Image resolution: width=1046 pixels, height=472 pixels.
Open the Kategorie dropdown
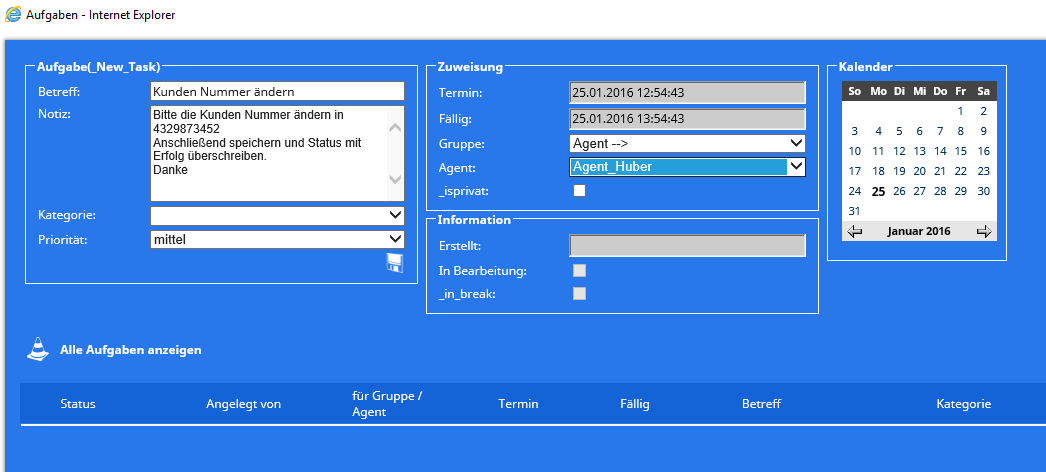(277, 215)
